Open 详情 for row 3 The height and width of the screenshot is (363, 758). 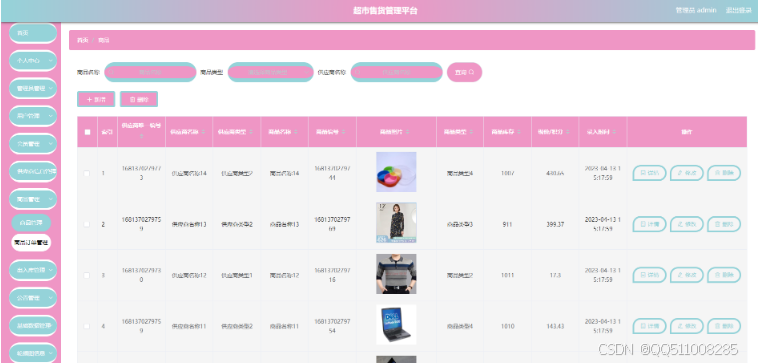(x=649, y=275)
